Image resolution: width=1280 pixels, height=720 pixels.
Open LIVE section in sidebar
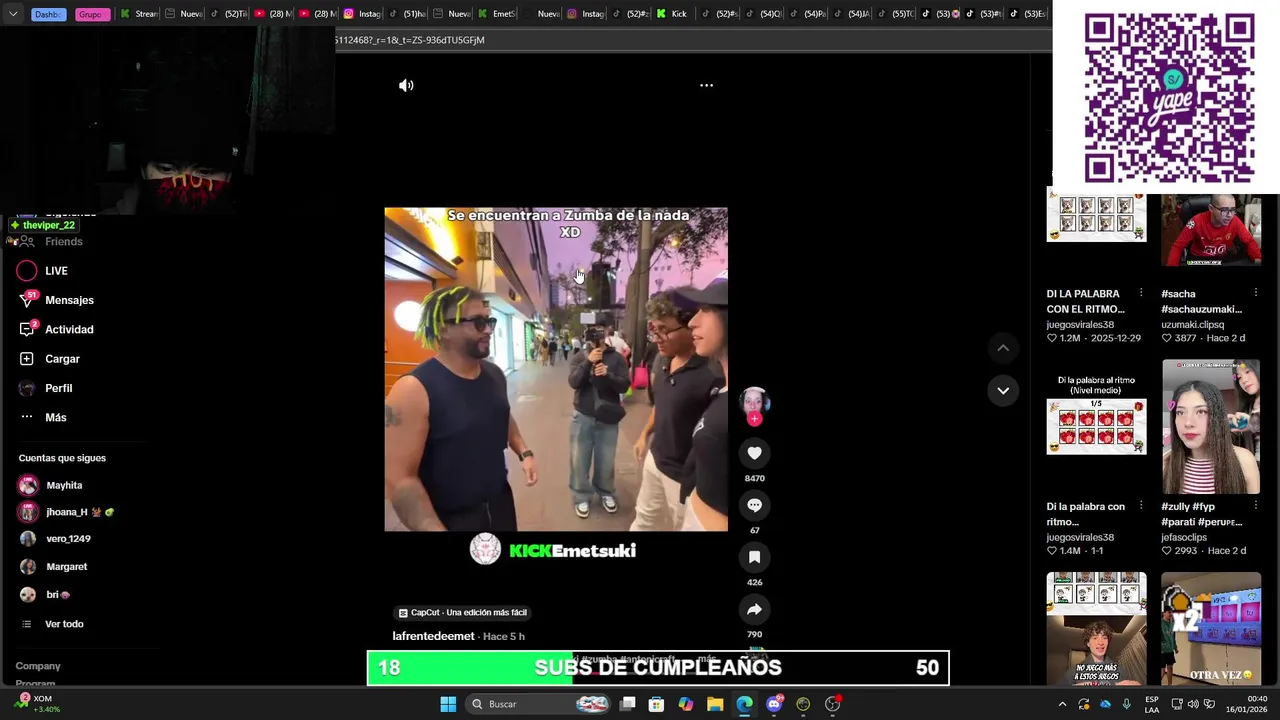coord(56,271)
